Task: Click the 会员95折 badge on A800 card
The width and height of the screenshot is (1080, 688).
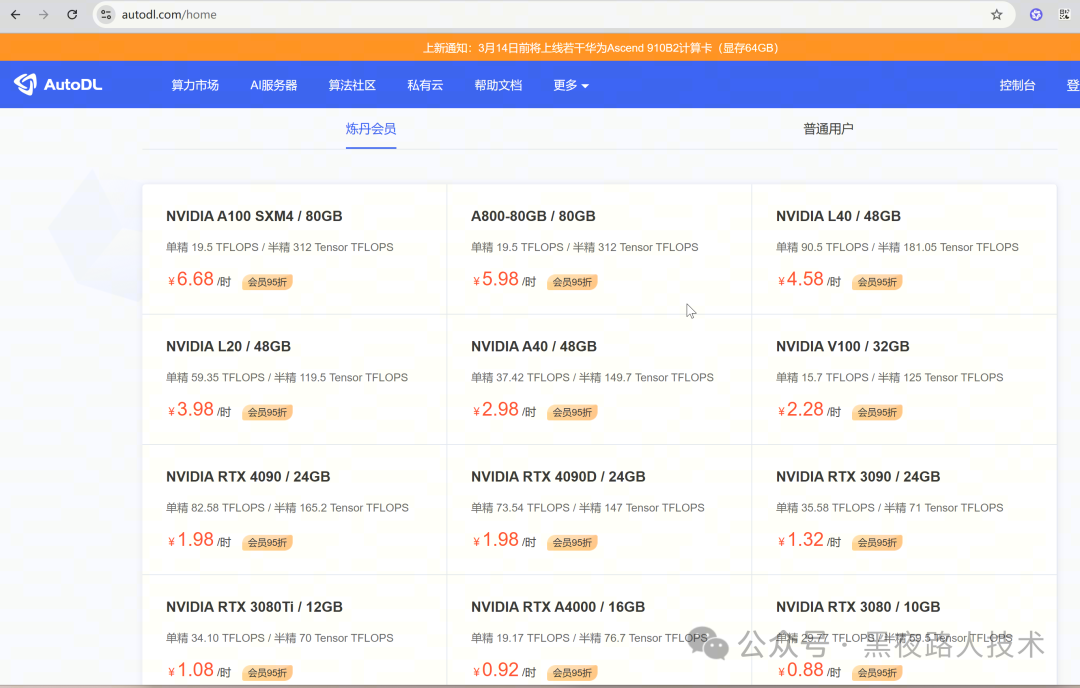Action: (x=572, y=282)
